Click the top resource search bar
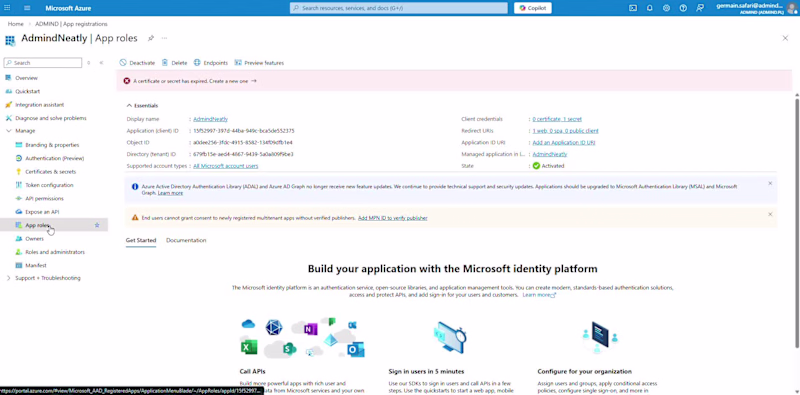 click(399, 8)
